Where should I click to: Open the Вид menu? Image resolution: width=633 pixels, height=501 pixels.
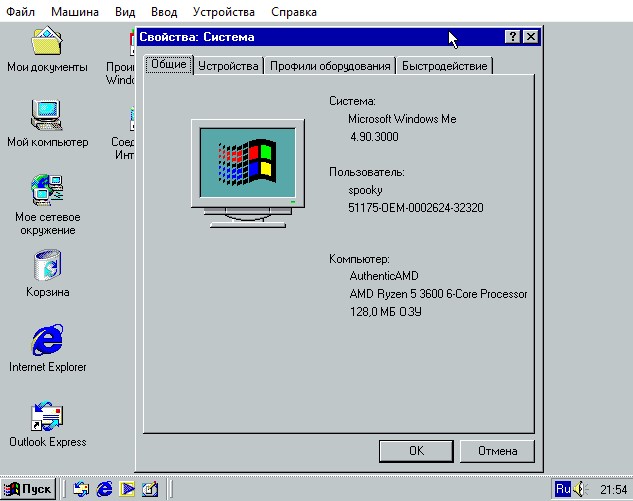point(125,12)
